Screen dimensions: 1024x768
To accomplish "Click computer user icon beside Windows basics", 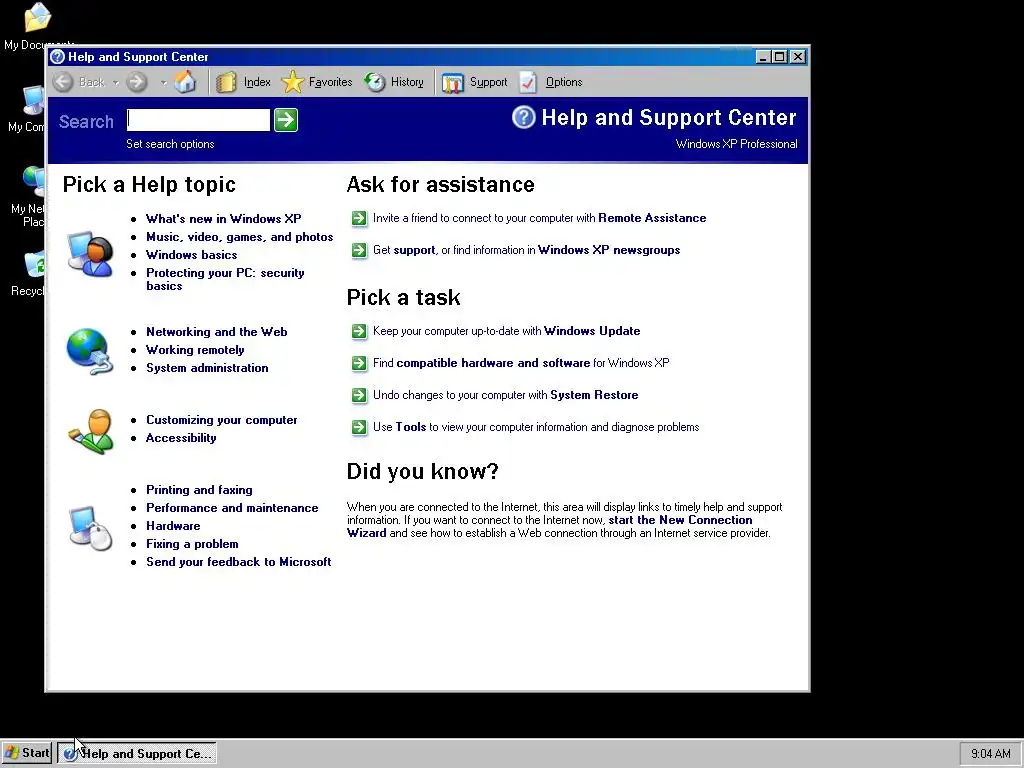I will coord(90,254).
